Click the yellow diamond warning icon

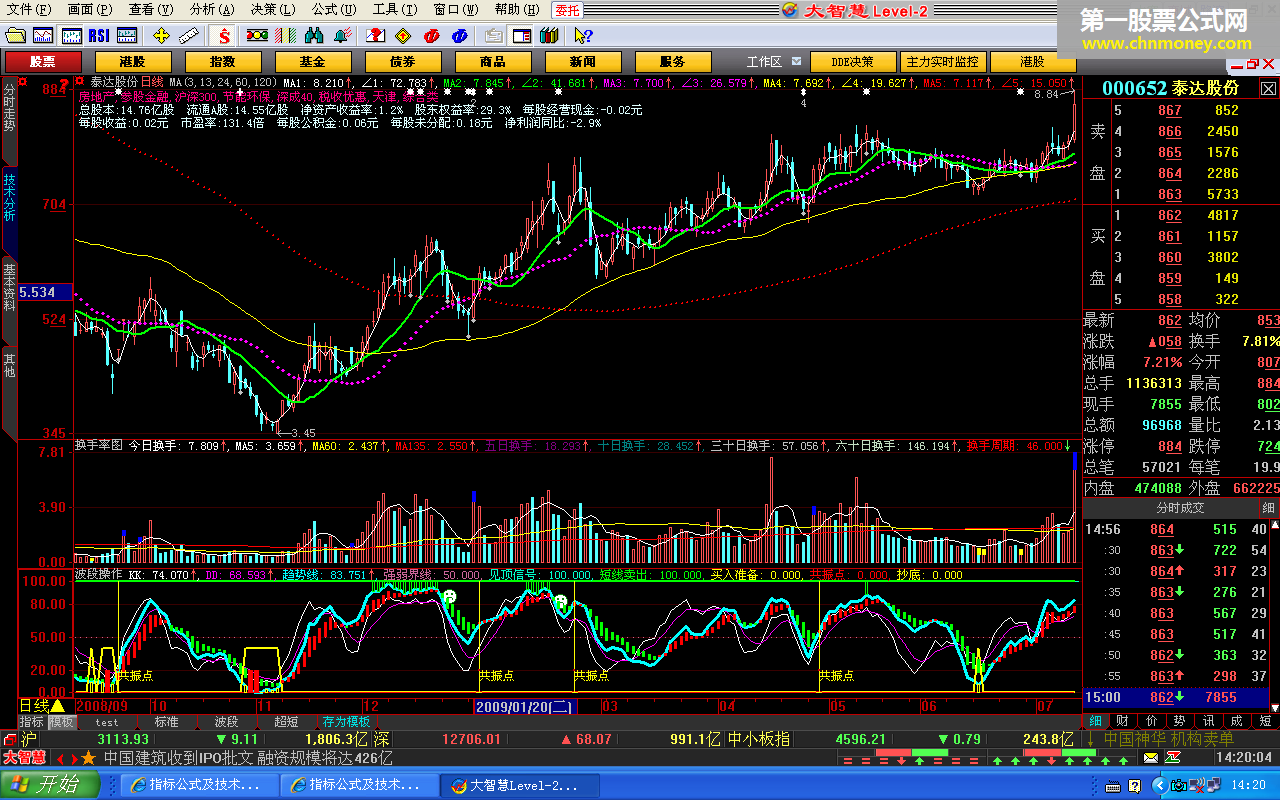(x=403, y=36)
